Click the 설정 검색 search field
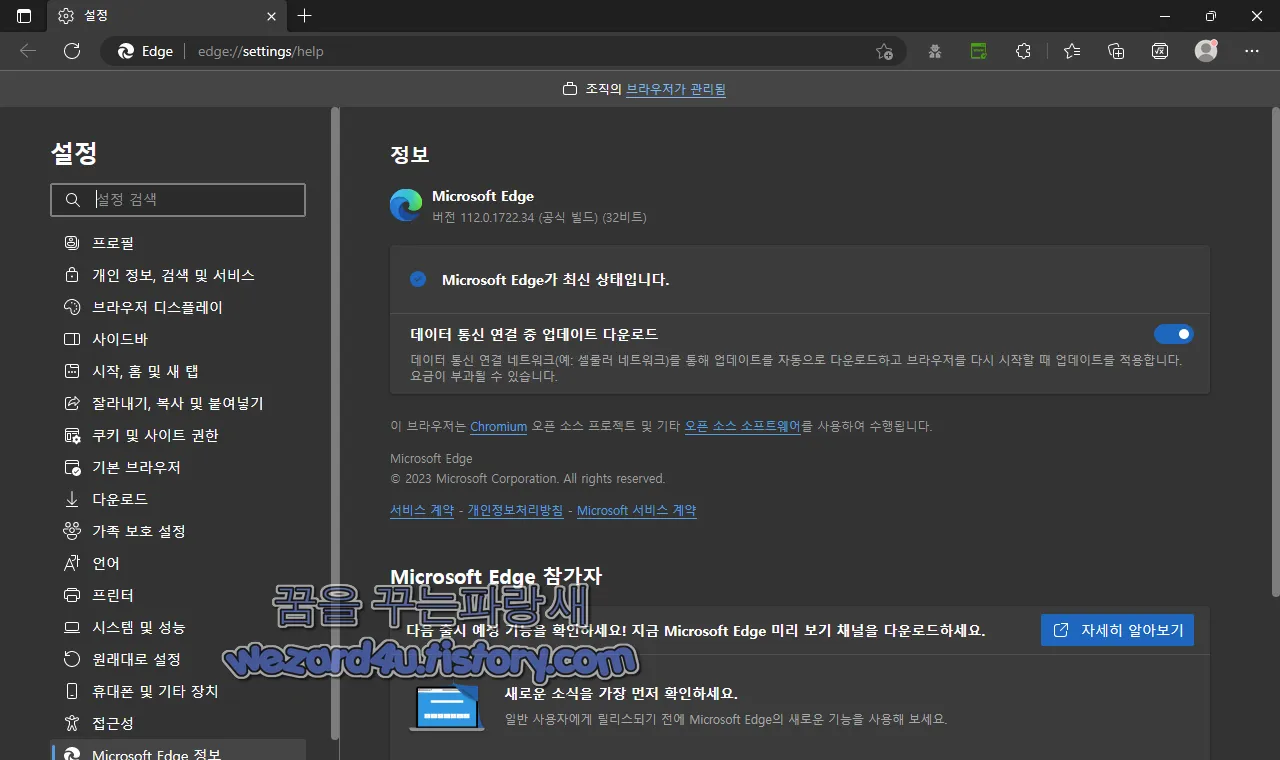This screenshot has height=760, width=1280. coord(178,200)
